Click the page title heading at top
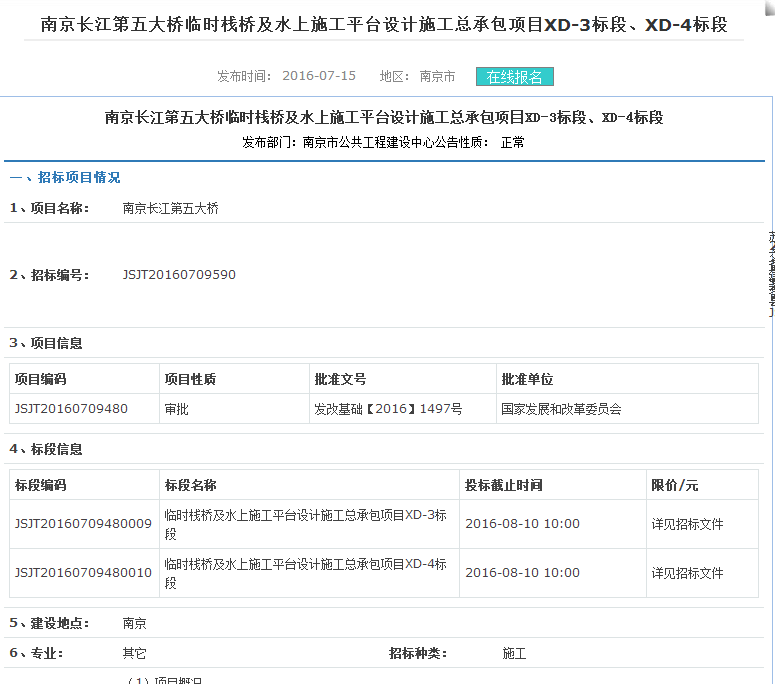The width and height of the screenshot is (775, 684). [x=384, y=24]
